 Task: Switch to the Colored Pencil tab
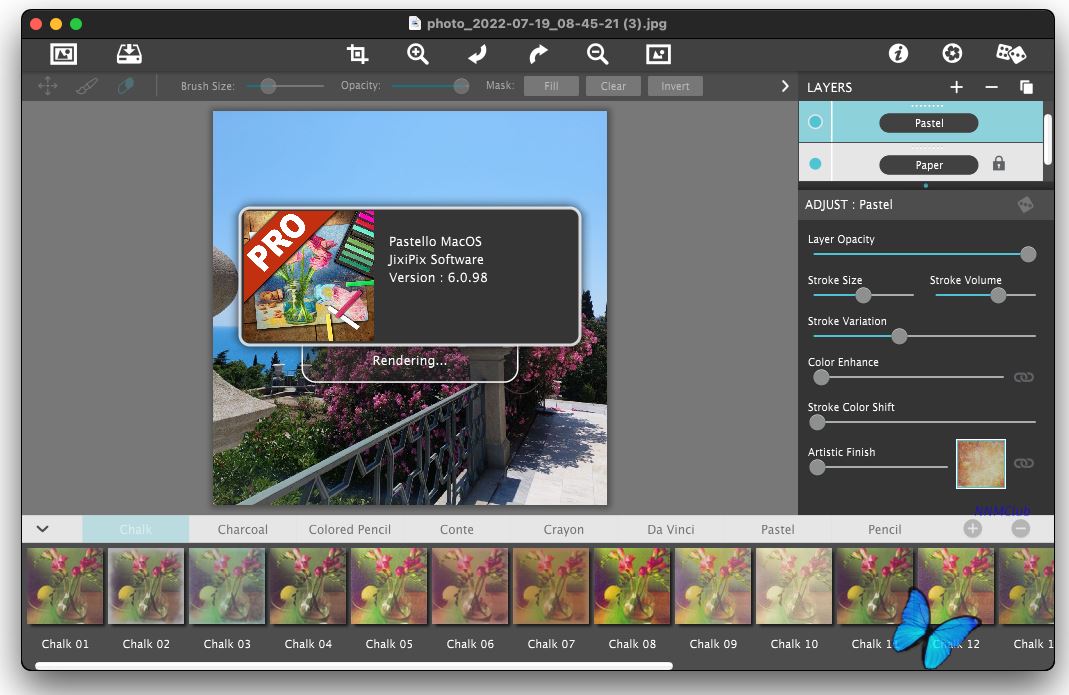[350, 529]
